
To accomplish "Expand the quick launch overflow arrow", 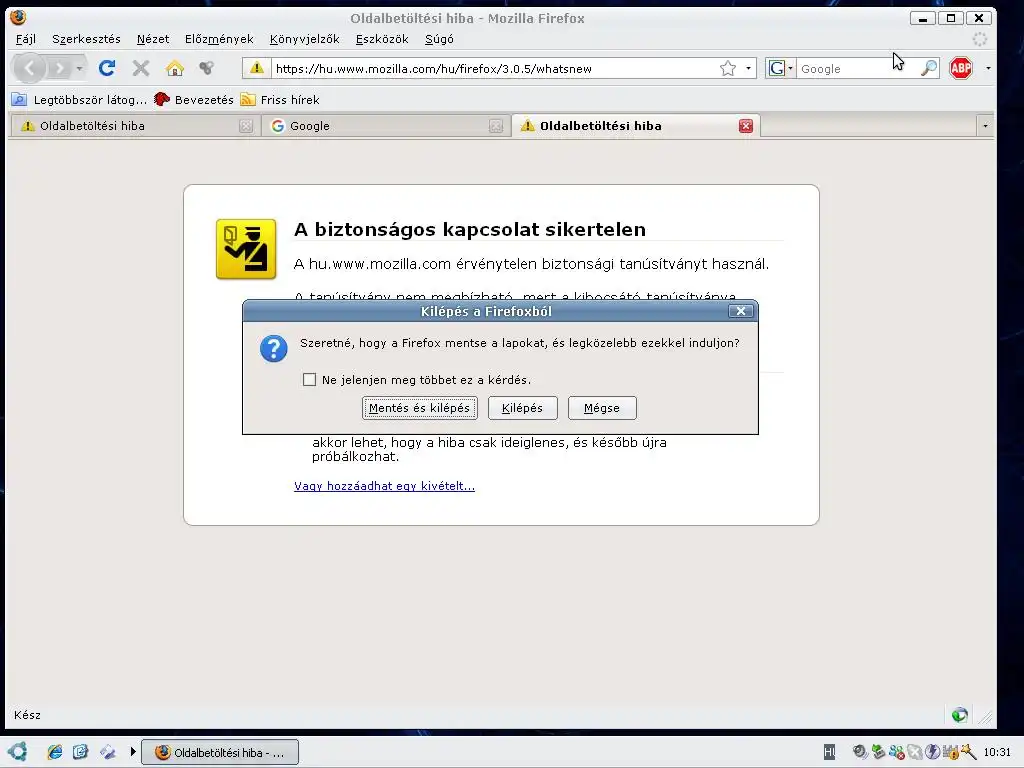I will click(x=133, y=752).
